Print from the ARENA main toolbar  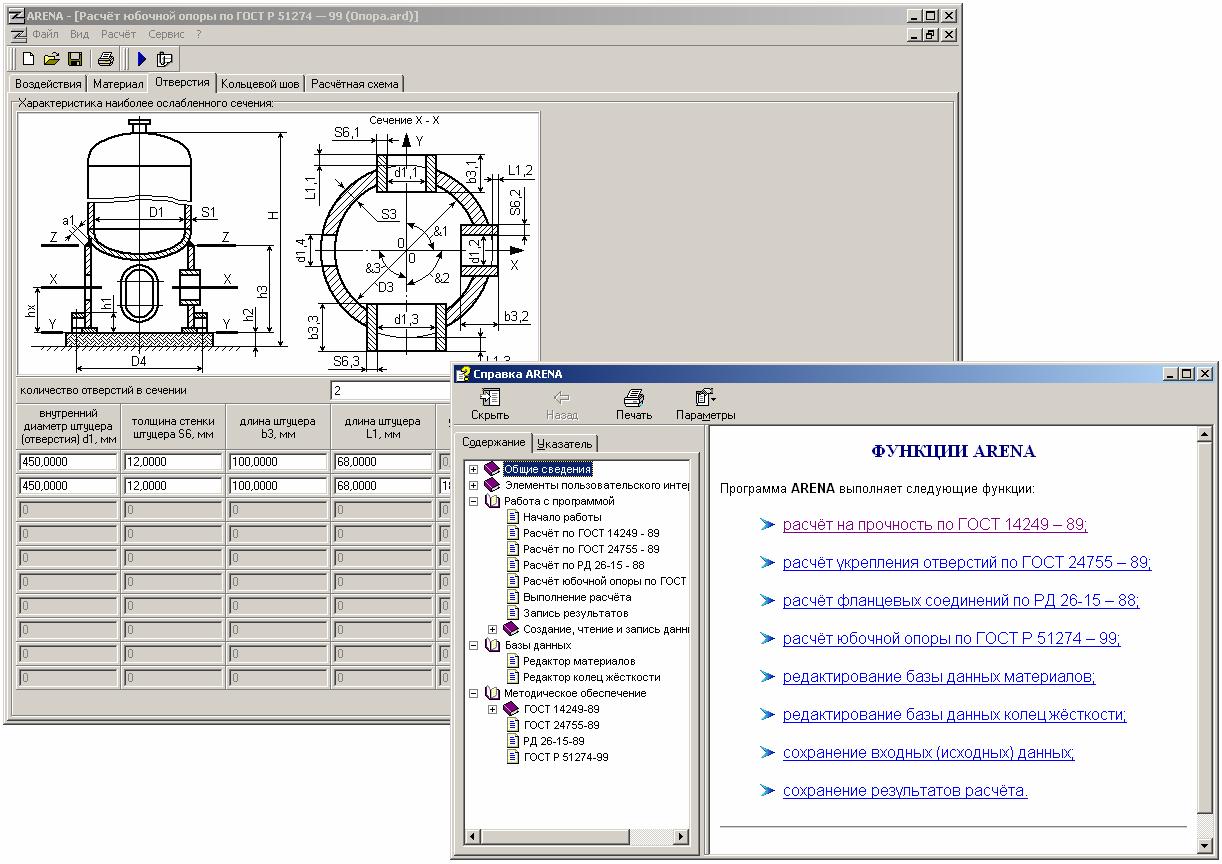coord(105,59)
